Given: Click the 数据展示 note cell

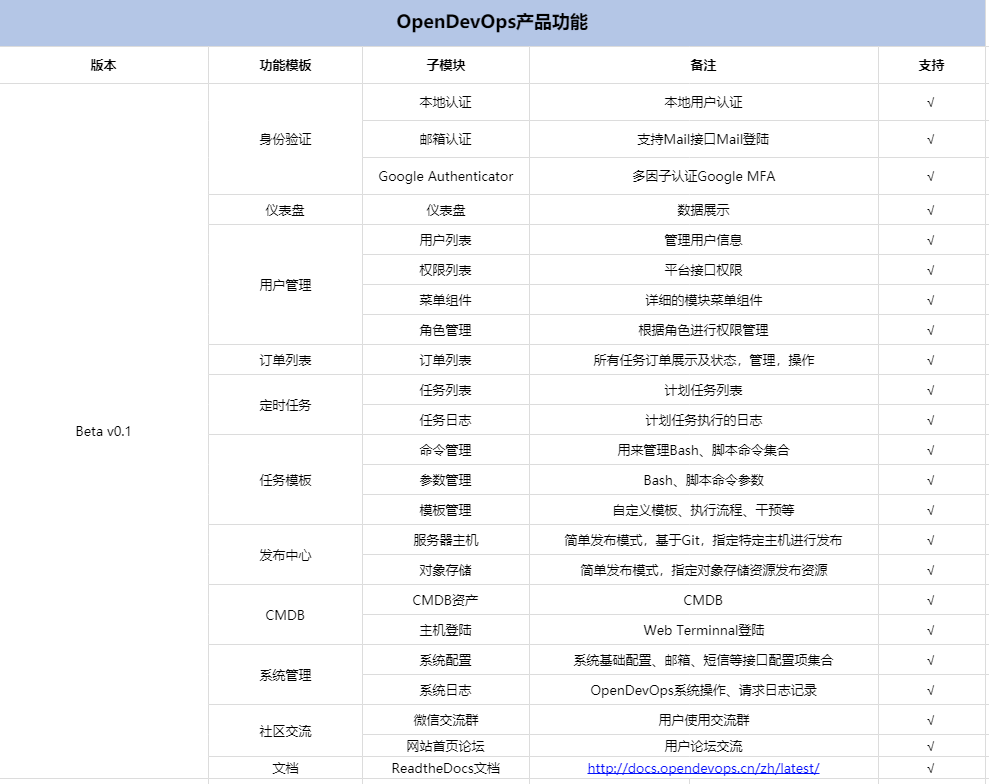Looking at the screenshot, I should pyautogui.click(x=703, y=210).
